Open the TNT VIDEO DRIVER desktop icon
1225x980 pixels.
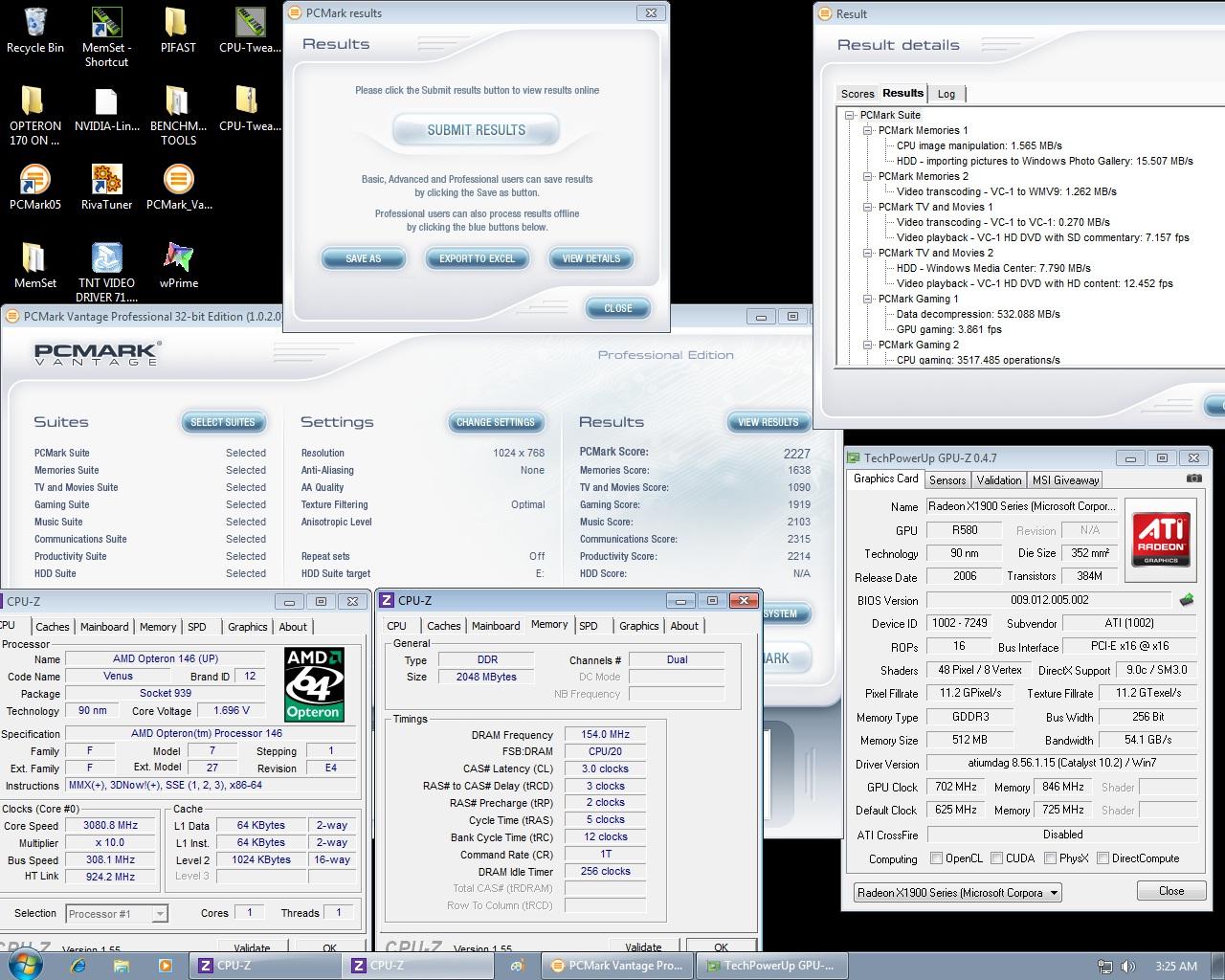coord(106,273)
